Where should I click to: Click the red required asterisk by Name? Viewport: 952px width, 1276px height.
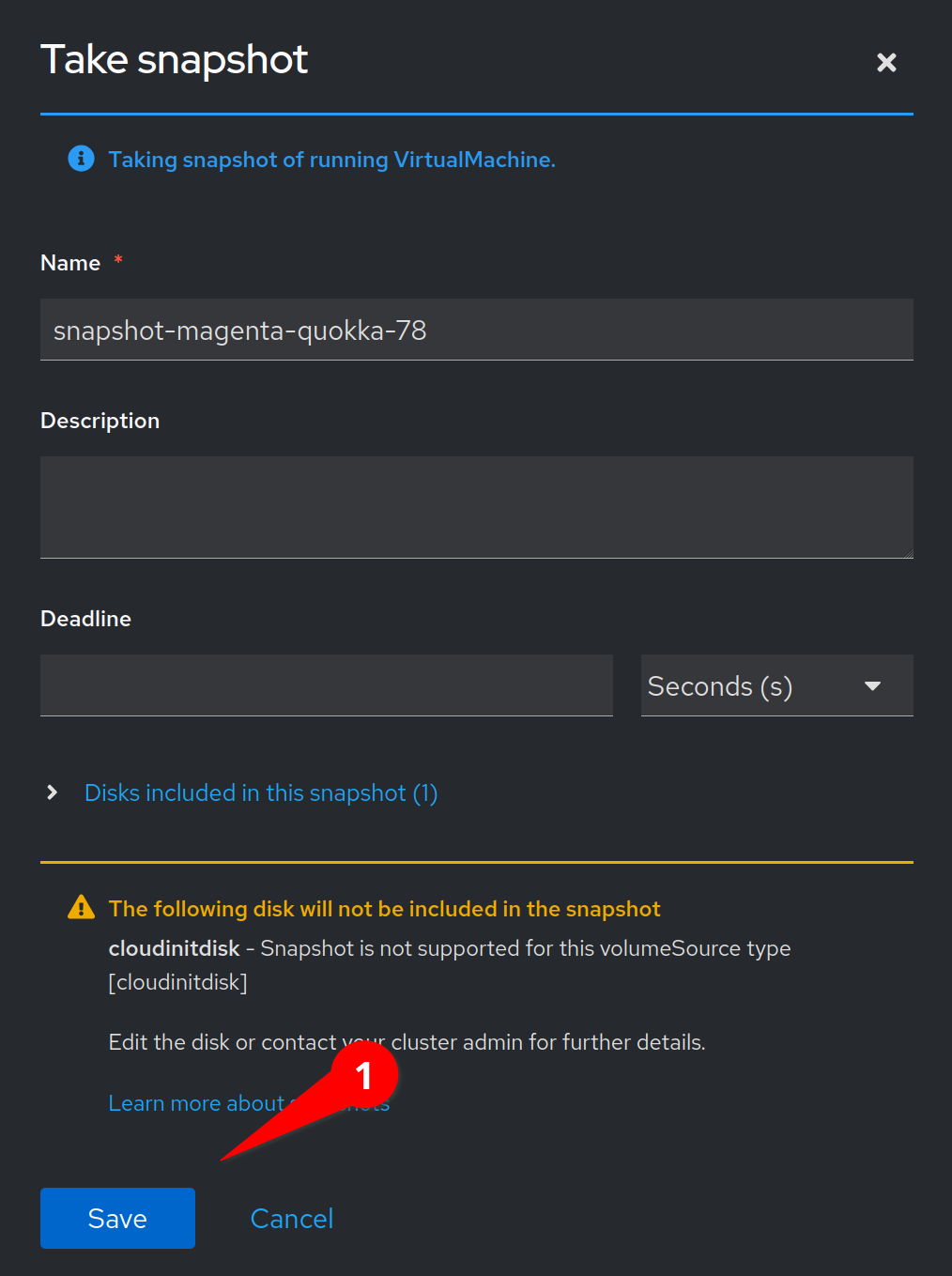pyautogui.click(x=118, y=259)
